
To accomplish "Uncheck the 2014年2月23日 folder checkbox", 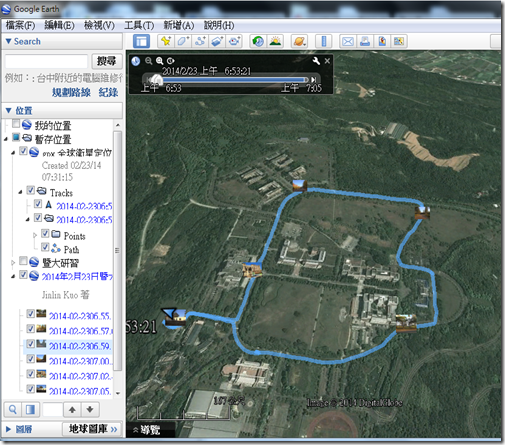I will coord(23,275).
